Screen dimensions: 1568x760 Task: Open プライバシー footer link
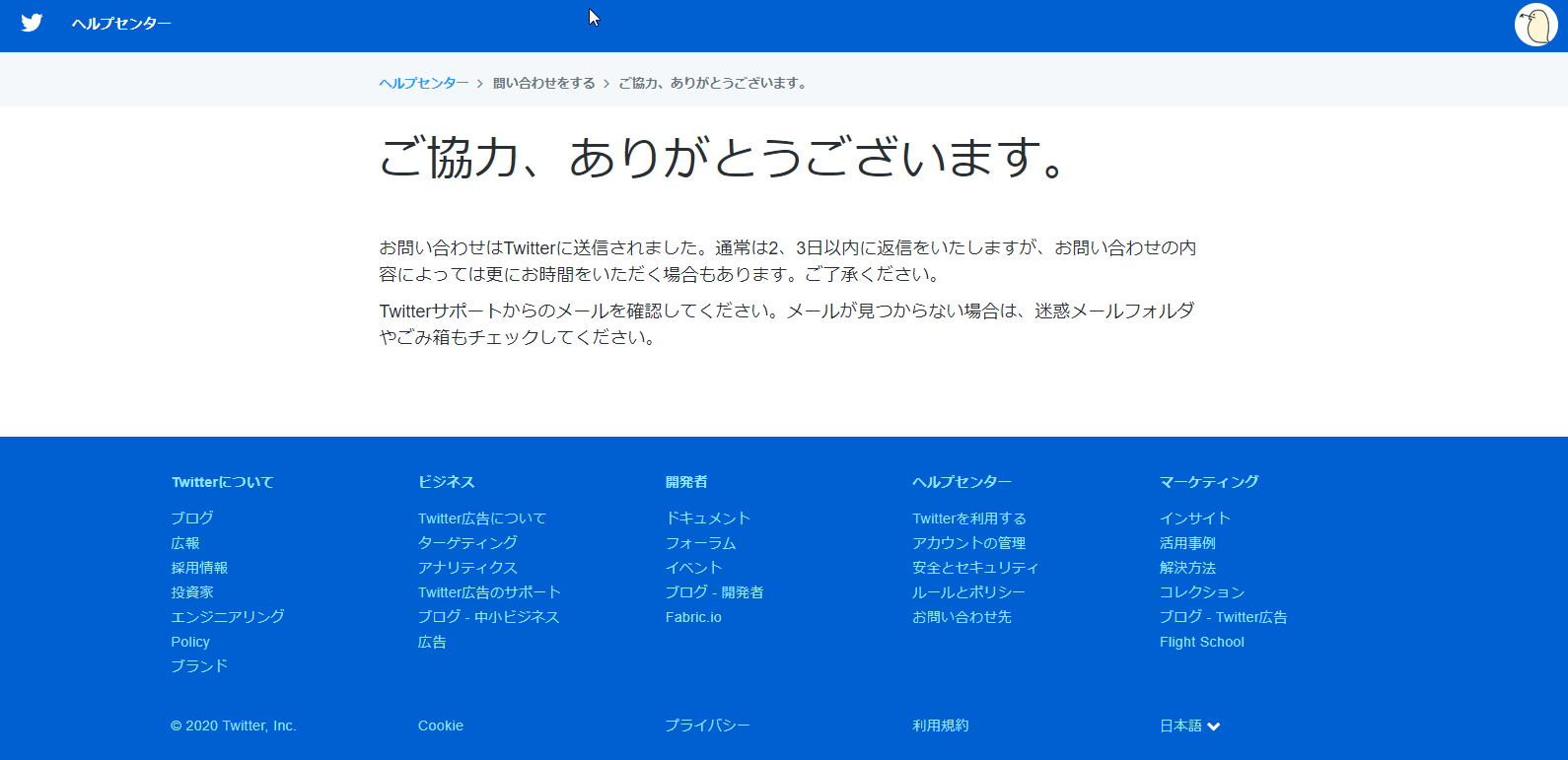708,725
